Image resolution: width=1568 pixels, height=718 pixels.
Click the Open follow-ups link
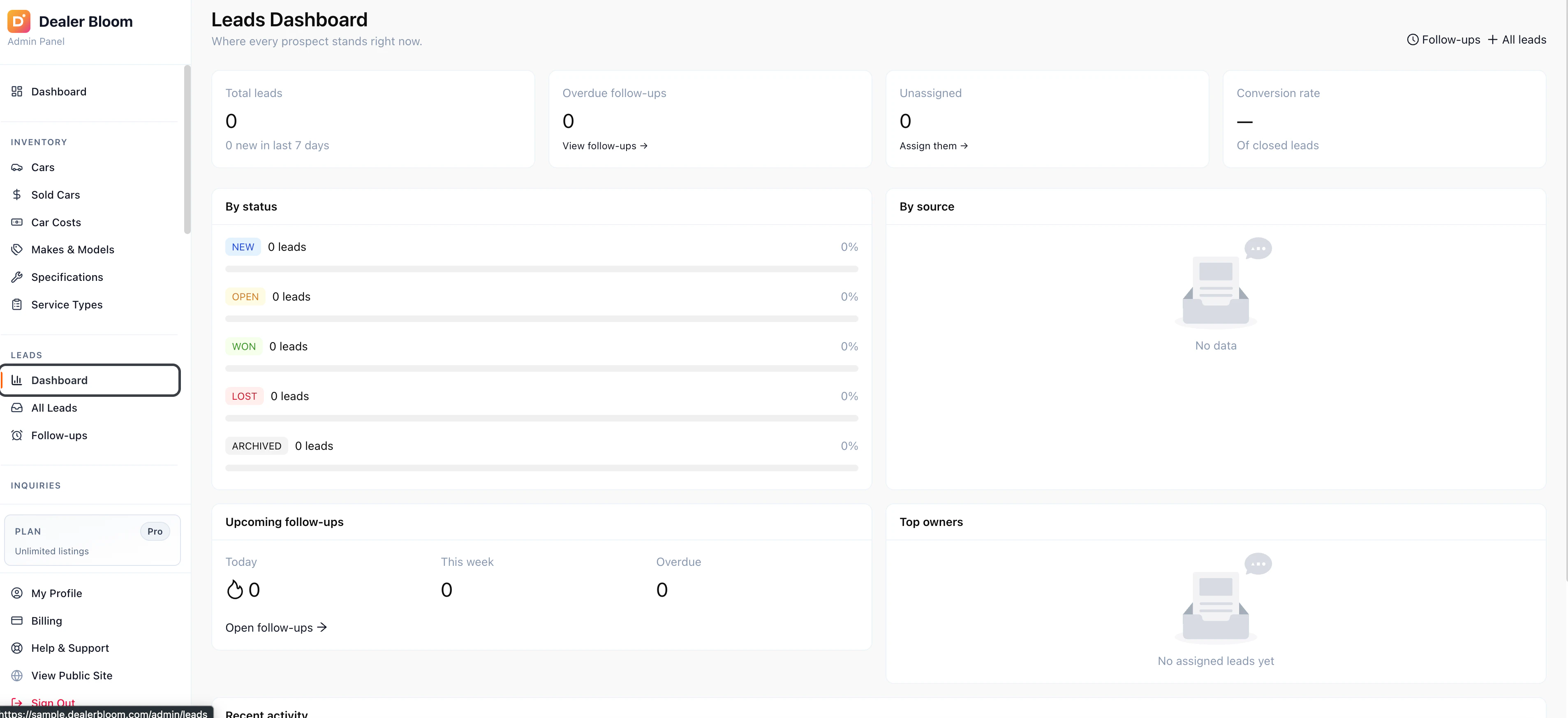[x=276, y=627]
